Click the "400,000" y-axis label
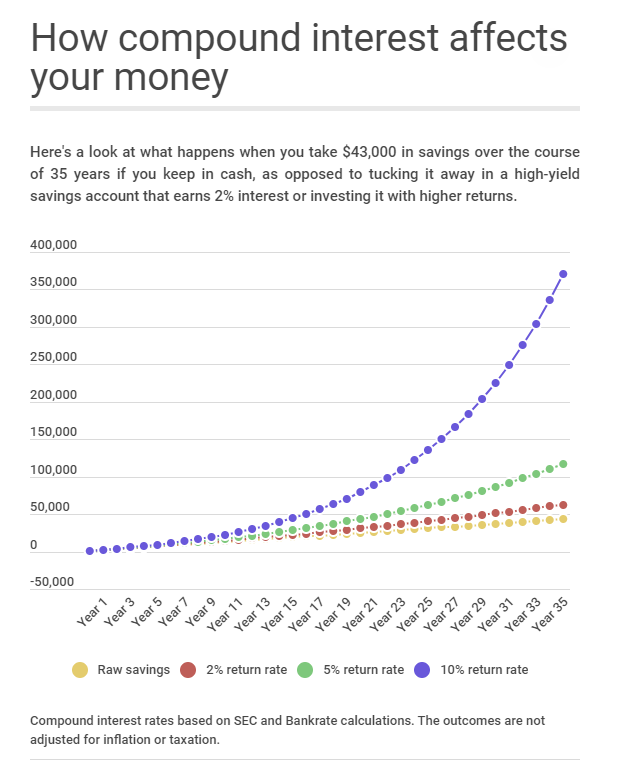 pos(54,246)
